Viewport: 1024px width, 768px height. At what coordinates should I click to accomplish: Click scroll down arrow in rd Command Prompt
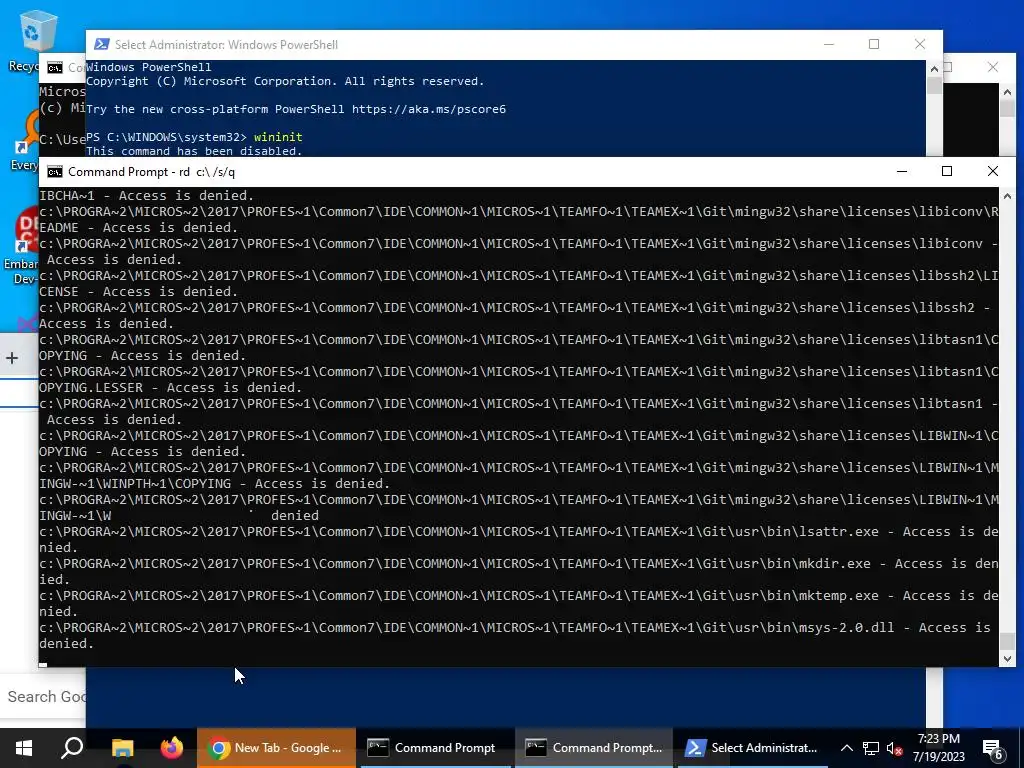[1007, 659]
